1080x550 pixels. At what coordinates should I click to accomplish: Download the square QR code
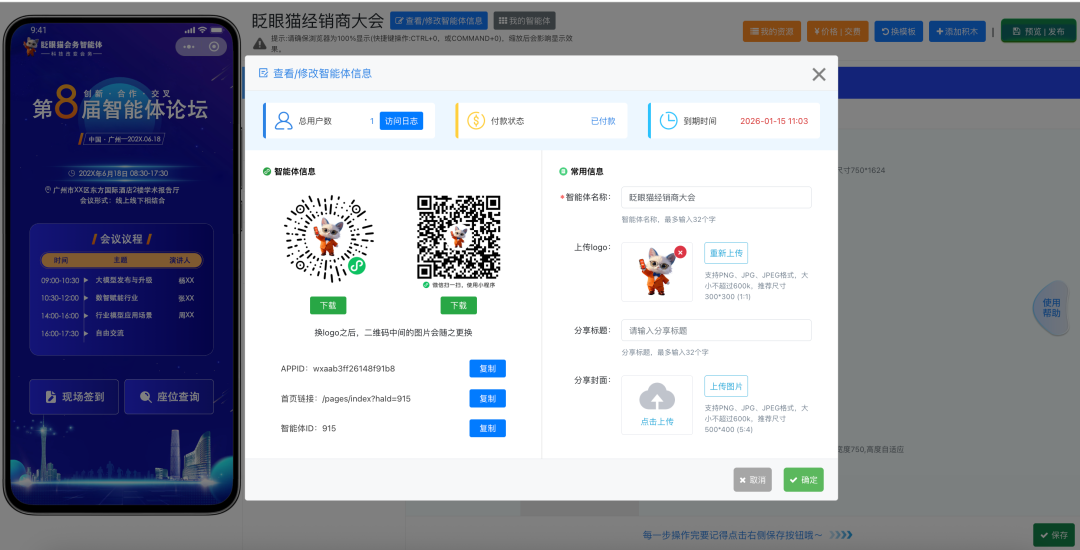click(458, 305)
